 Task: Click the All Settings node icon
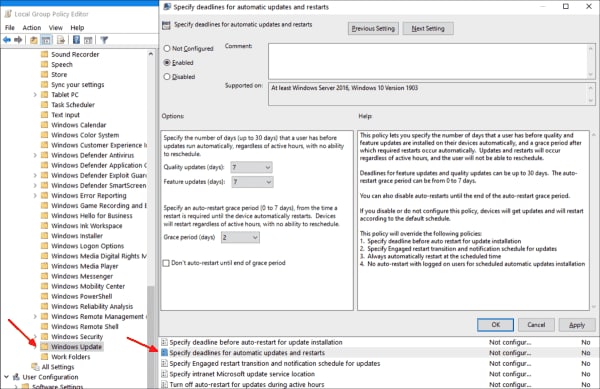pyautogui.click(x=35, y=367)
